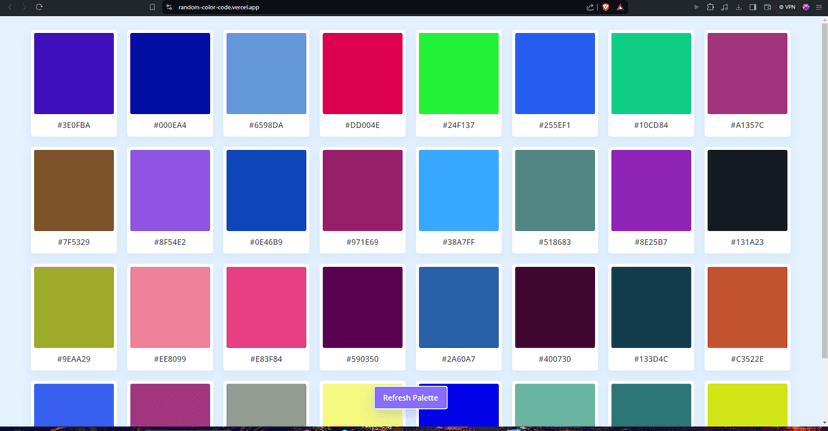Screen dimensions: 828x431
Task: Click the Refresh Palette button
Action: [x=411, y=398]
